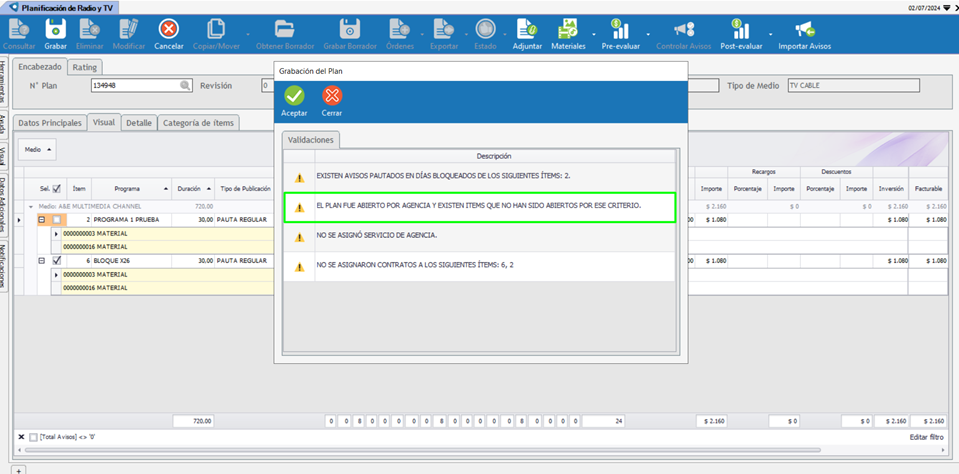Viewport: 959px width, 474px height.
Task: Click the Cancelar toolbar icon
Action: click(169, 29)
